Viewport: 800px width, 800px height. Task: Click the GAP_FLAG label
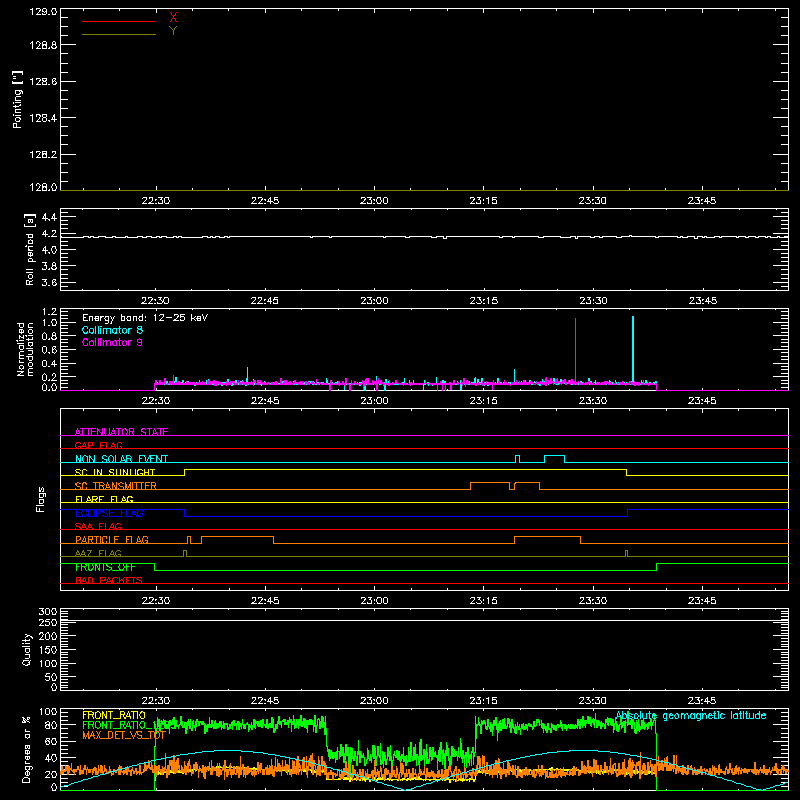coord(98,445)
